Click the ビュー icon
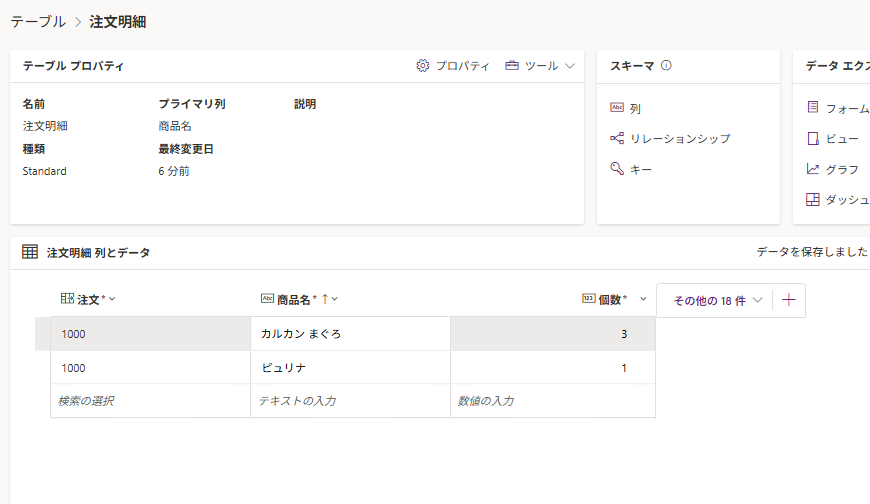The image size is (870, 504). pos(813,138)
